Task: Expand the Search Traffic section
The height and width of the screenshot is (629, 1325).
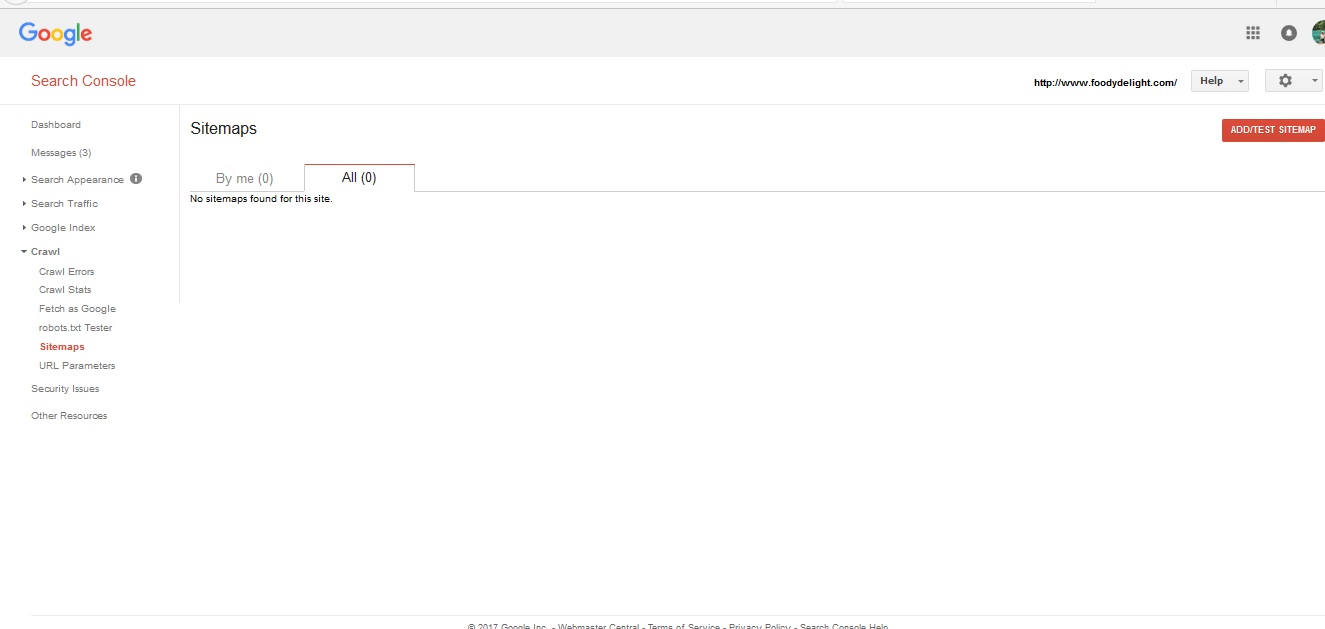Action: [64, 204]
